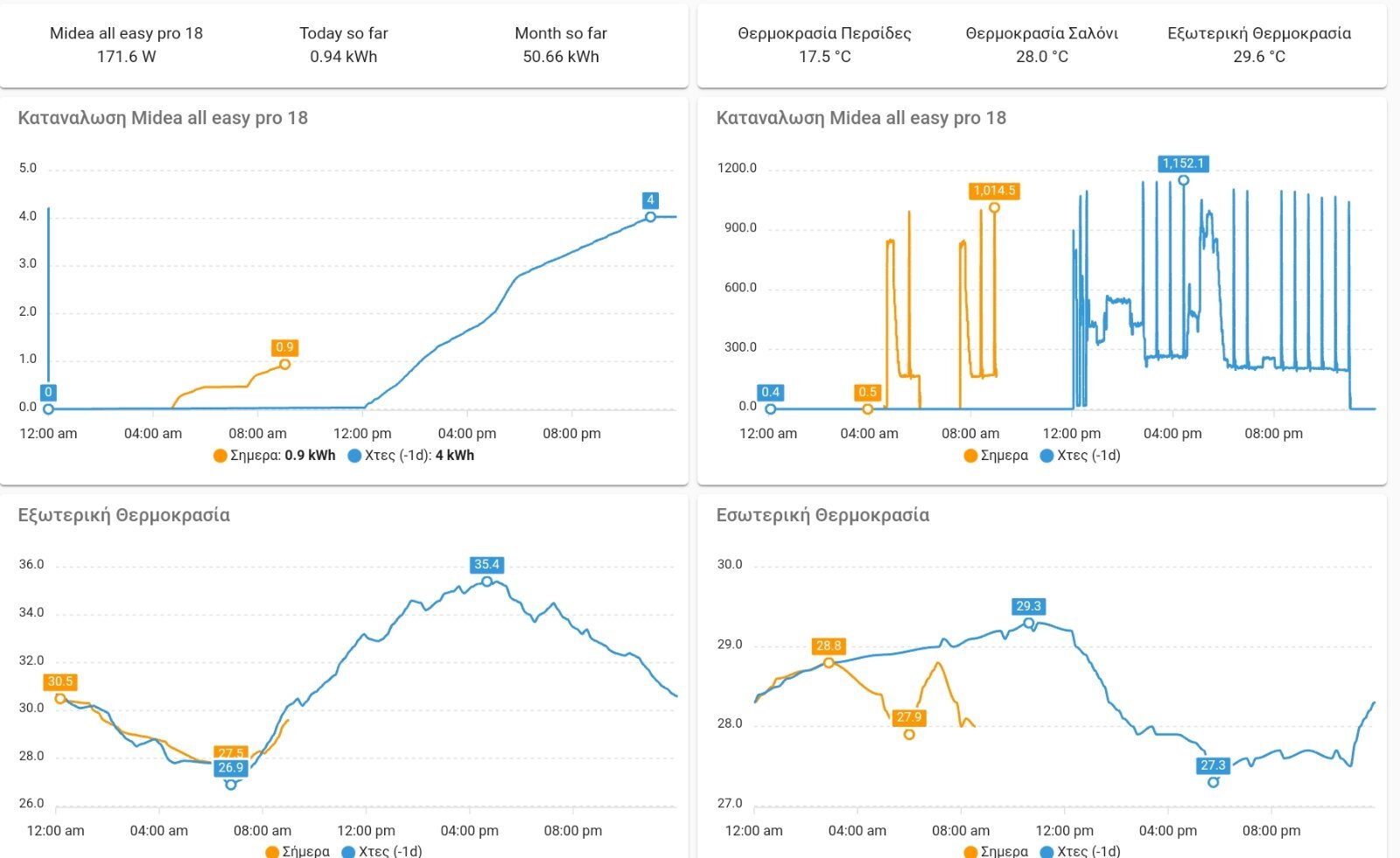Open Month so far energy reading

560,45
